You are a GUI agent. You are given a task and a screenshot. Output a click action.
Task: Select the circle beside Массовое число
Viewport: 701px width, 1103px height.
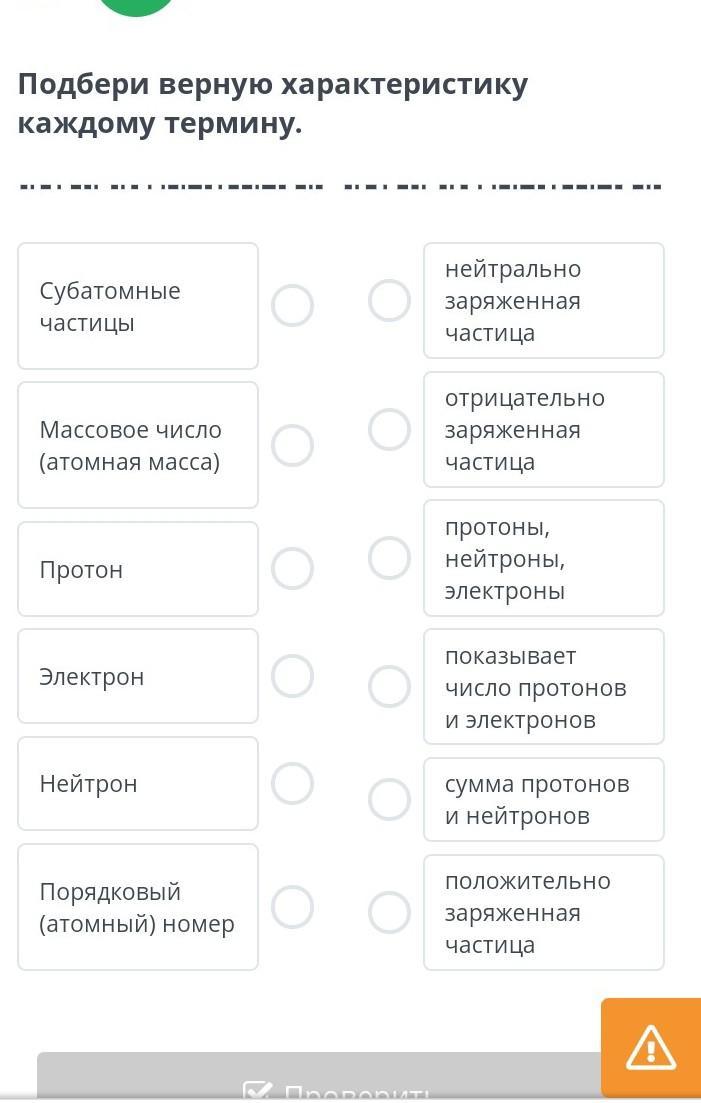293,445
